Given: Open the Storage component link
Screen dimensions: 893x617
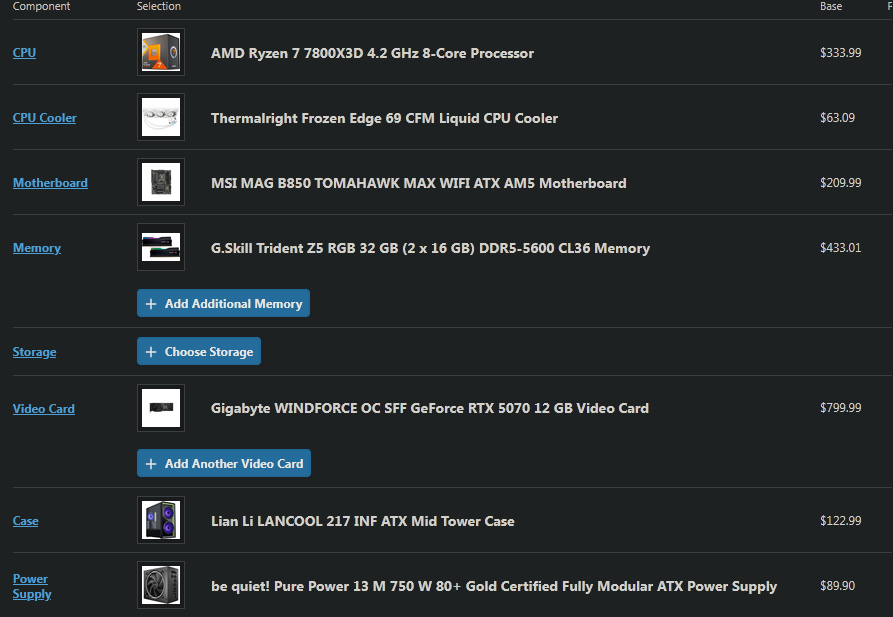Looking at the screenshot, I should 34,352.
